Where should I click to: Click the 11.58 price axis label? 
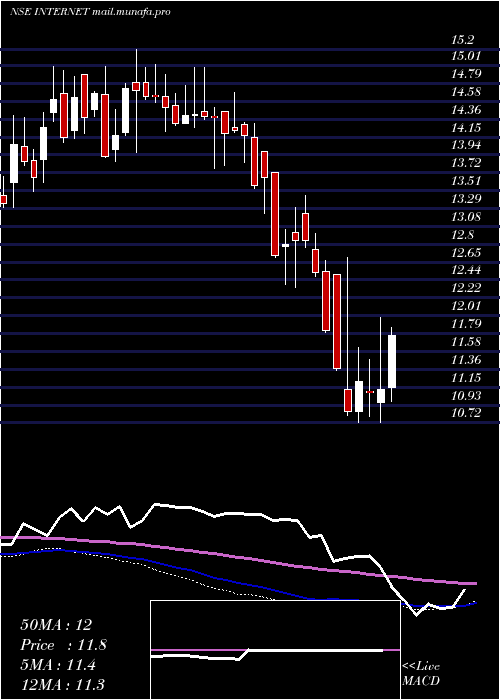[x=466, y=342]
